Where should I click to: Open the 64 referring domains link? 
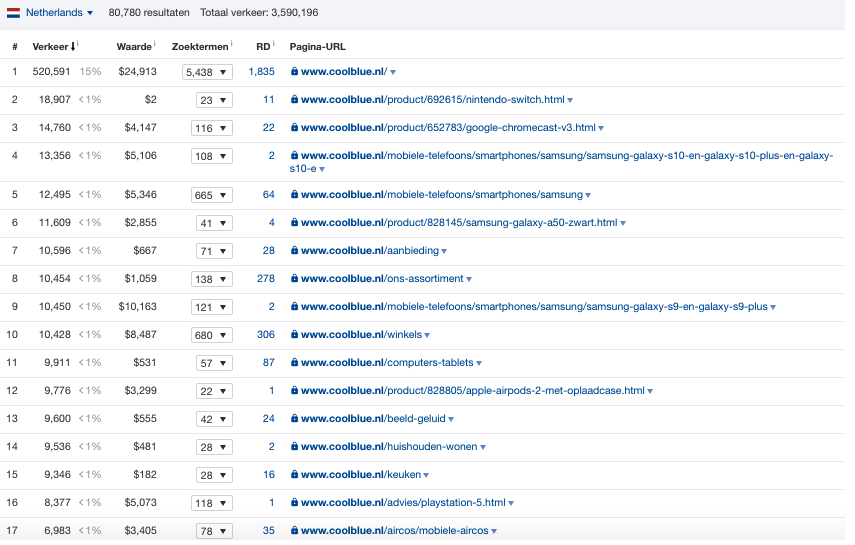tap(269, 195)
